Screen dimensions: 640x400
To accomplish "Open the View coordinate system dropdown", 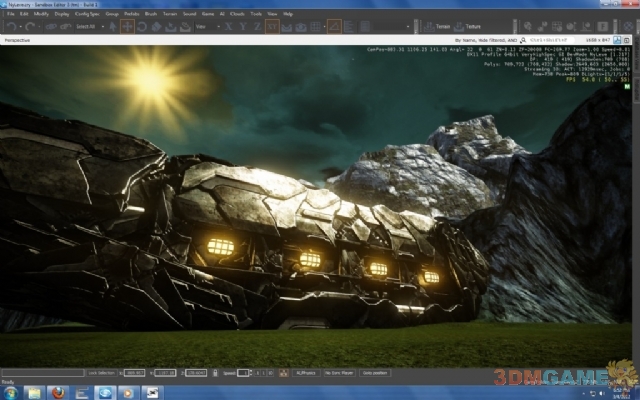I will point(208,27).
